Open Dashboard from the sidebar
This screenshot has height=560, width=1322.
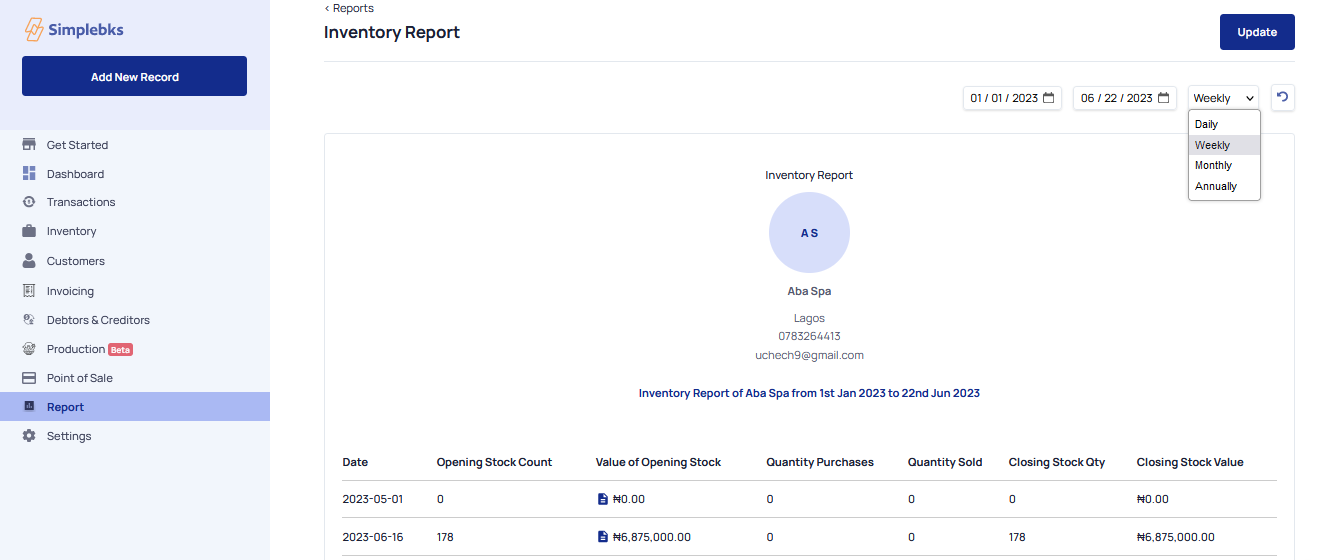pyautogui.click(x=75, y=174)
